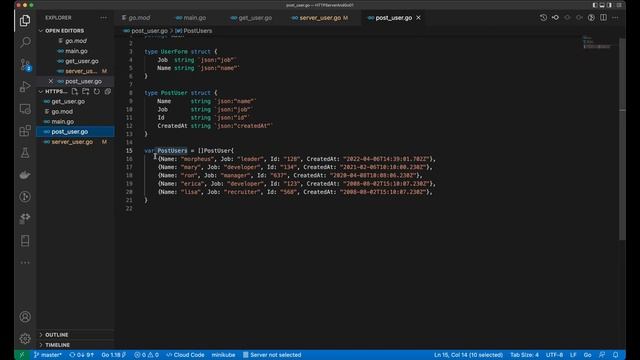Toggle the primary side bar layout
The image size is (640, 360).
595,5
